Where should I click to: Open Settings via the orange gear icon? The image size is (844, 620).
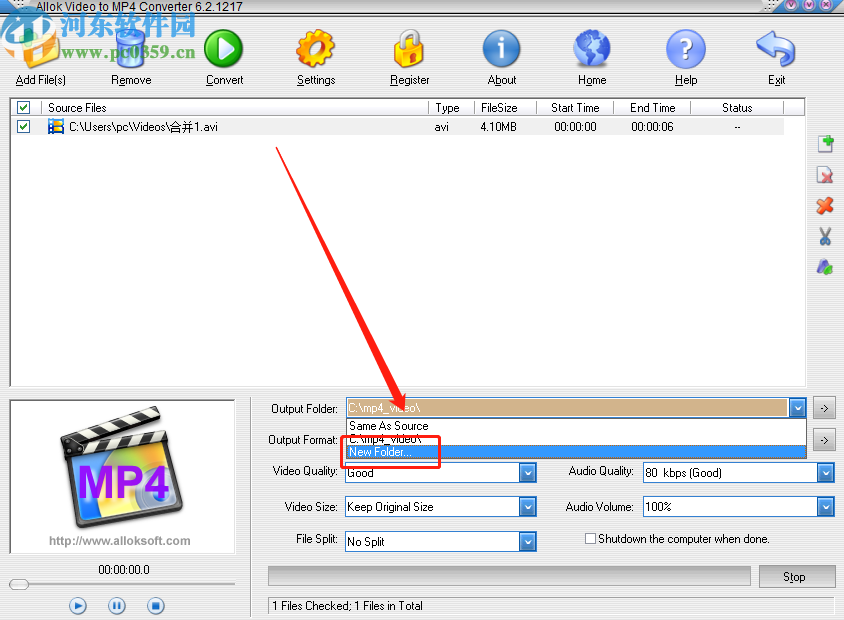tap(315, 49)
